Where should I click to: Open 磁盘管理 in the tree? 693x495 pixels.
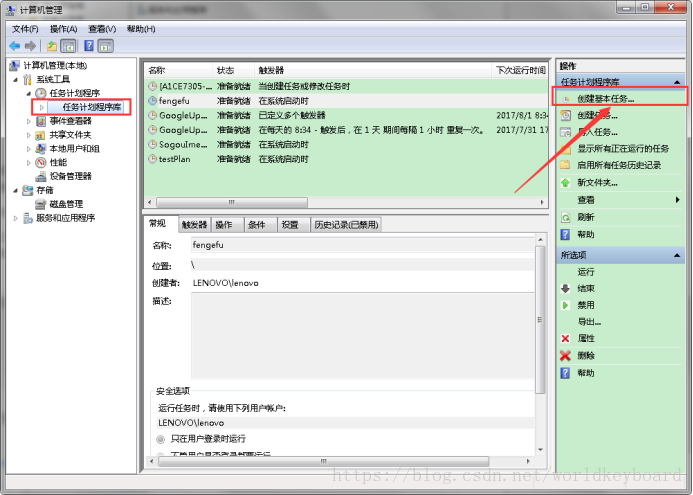tap(66, 204)
